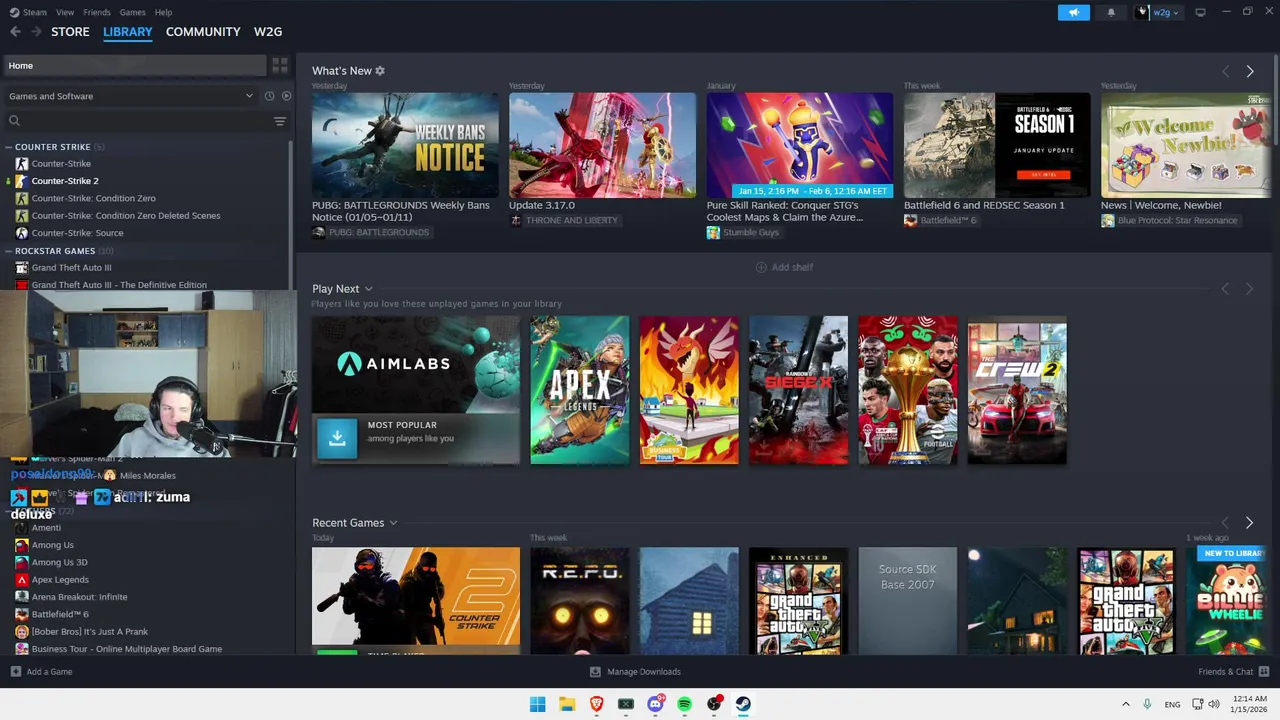Show only ready-to-play games toggle
Screen dimensions: 1280x720
click(x=286, y=96)
